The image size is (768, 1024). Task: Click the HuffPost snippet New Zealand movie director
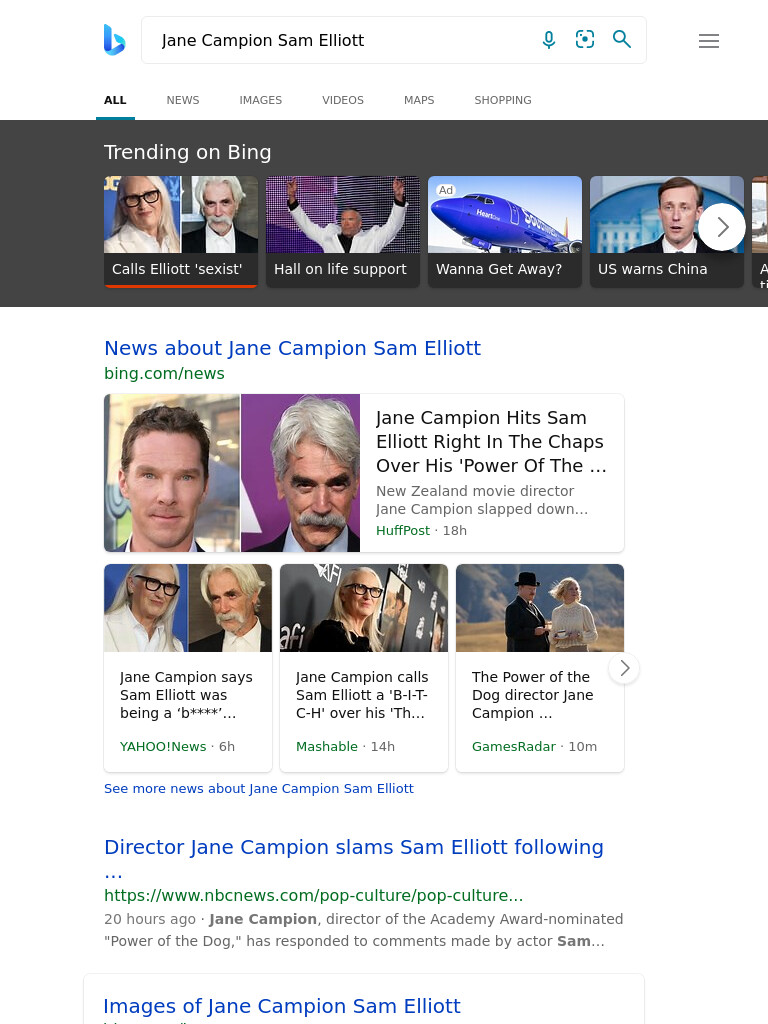[482, 500]
